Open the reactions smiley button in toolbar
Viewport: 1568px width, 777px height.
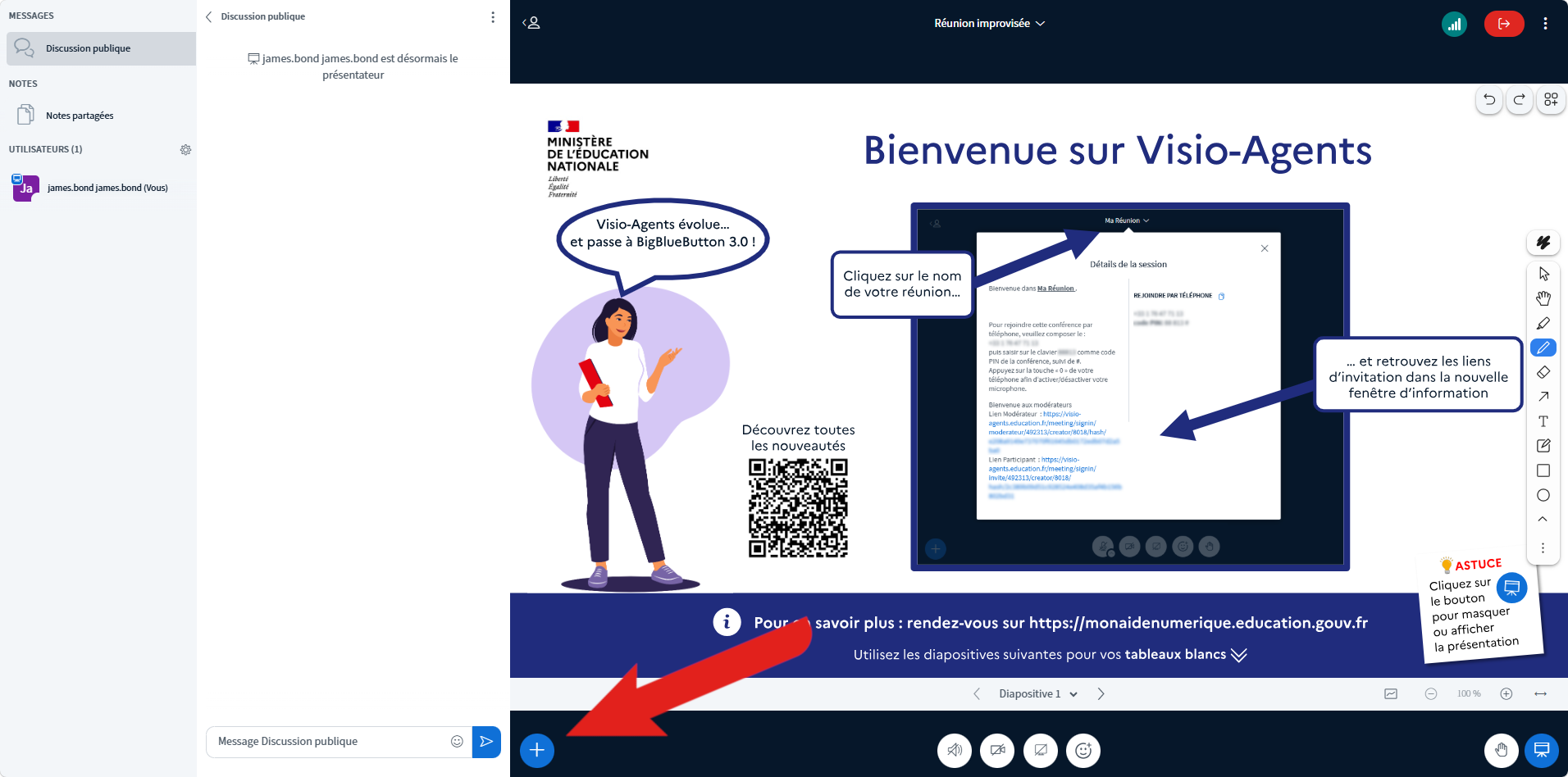click(x=1083, y=750)
